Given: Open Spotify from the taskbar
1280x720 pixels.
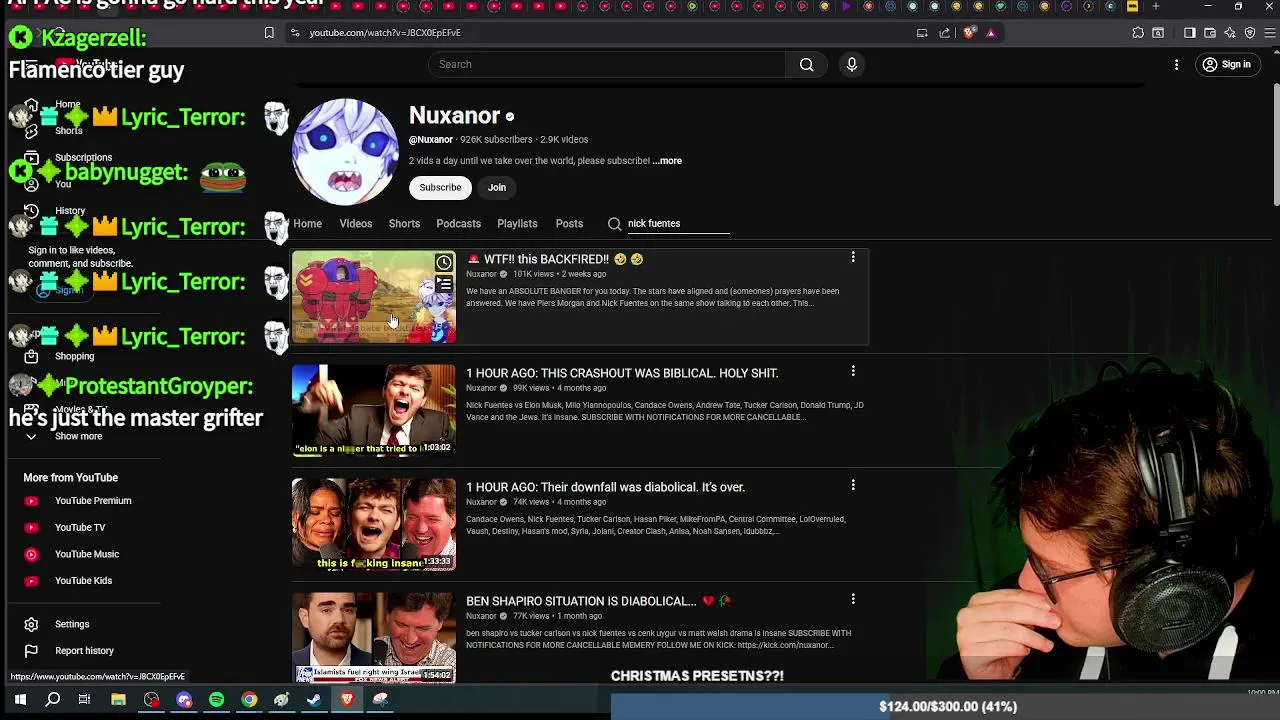Looking at the screenshot, I should click(216, 700).
